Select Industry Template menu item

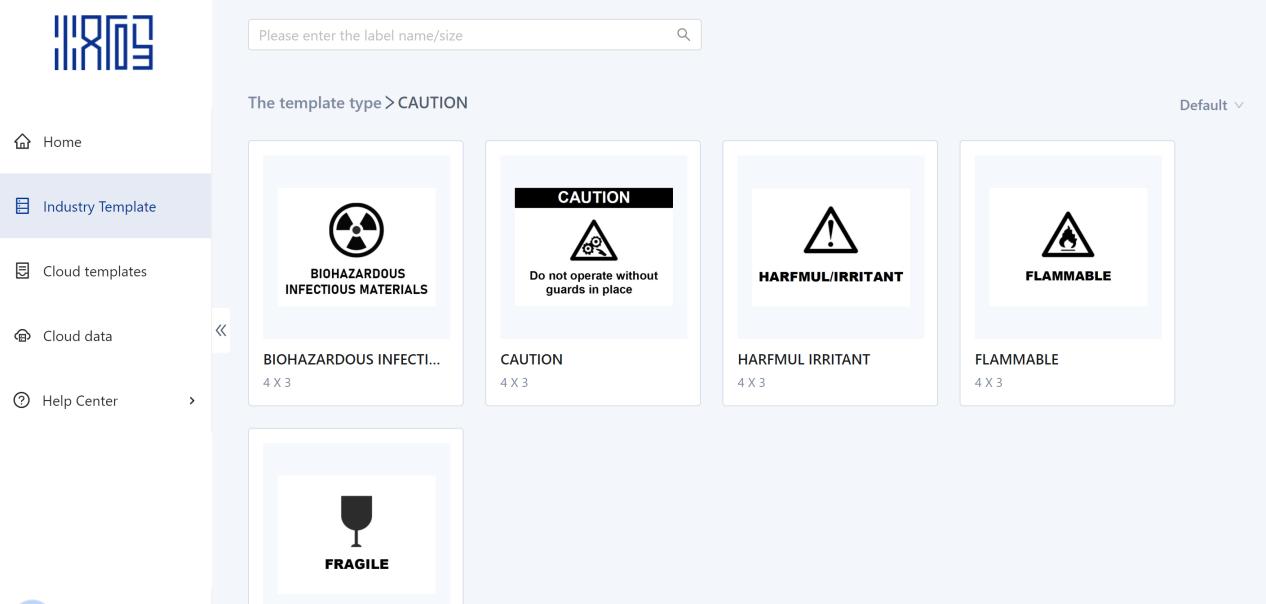pos(105,206)
